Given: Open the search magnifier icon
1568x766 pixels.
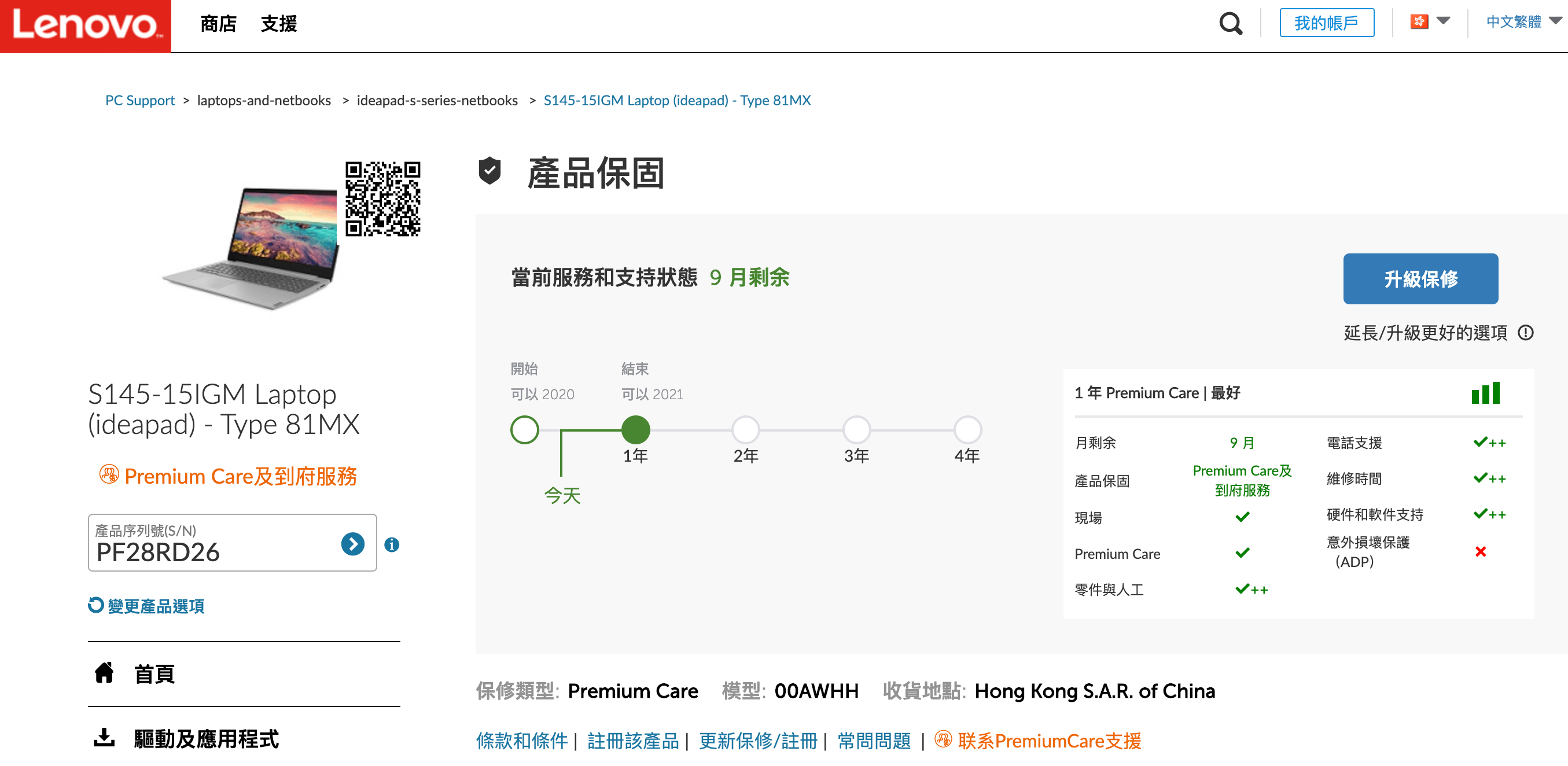Looking at the screenshot, I should (1230, 24).
